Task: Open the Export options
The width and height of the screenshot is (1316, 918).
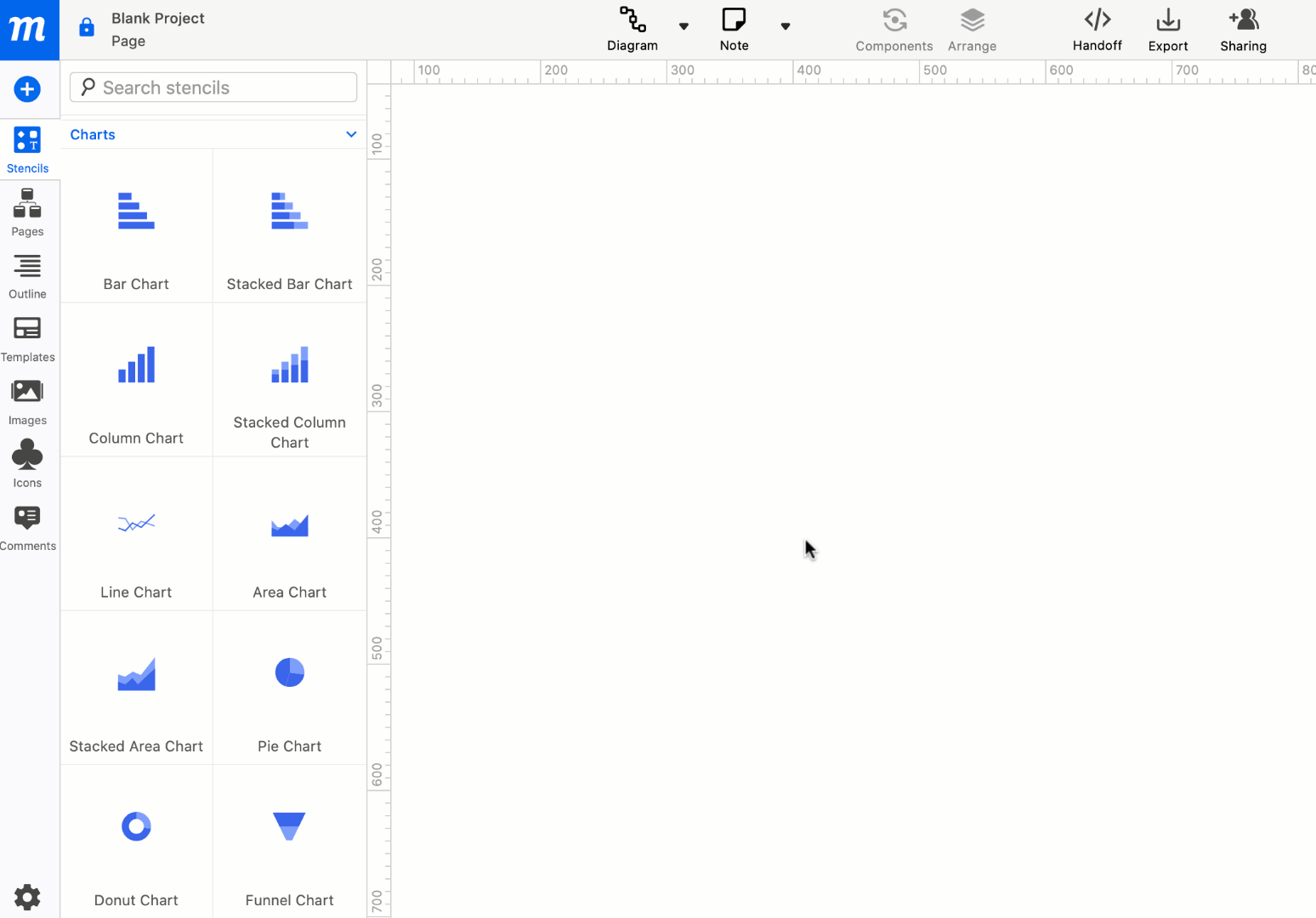Action: point(1167,28)
